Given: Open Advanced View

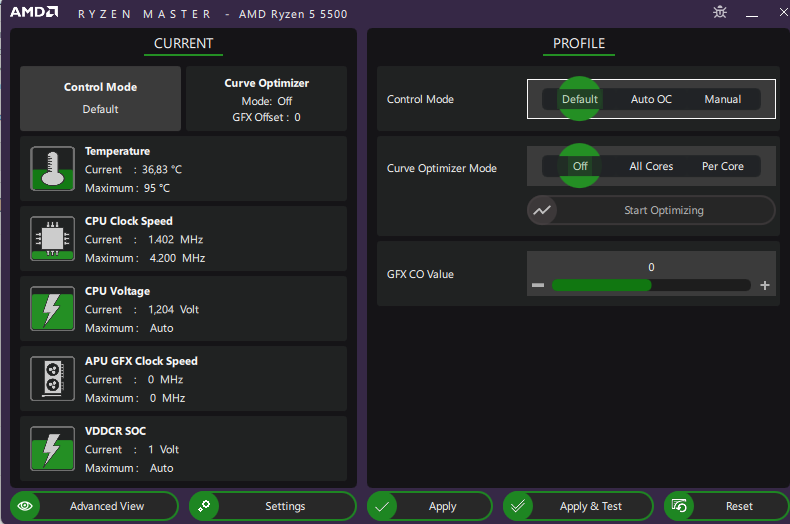Looking at the screenshot, I should [x=94, y=506].
